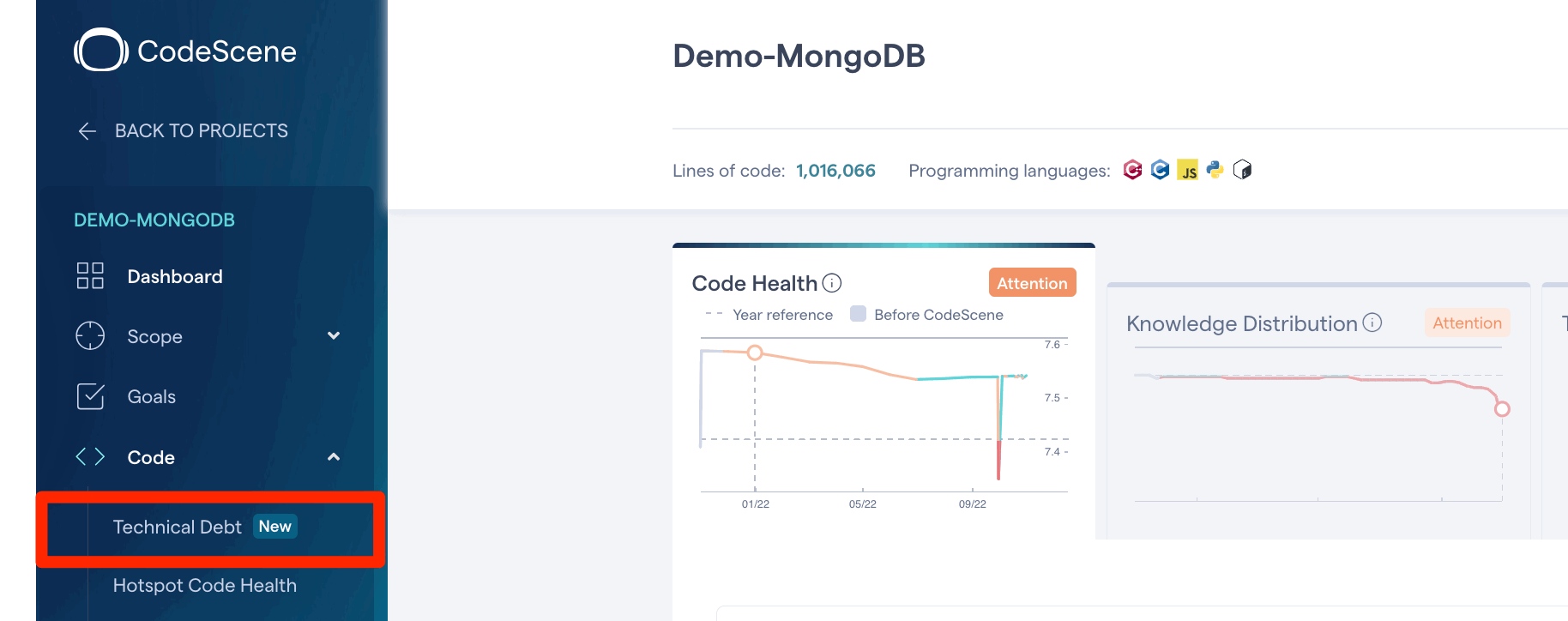Go back to projects link

coord(202,131)
